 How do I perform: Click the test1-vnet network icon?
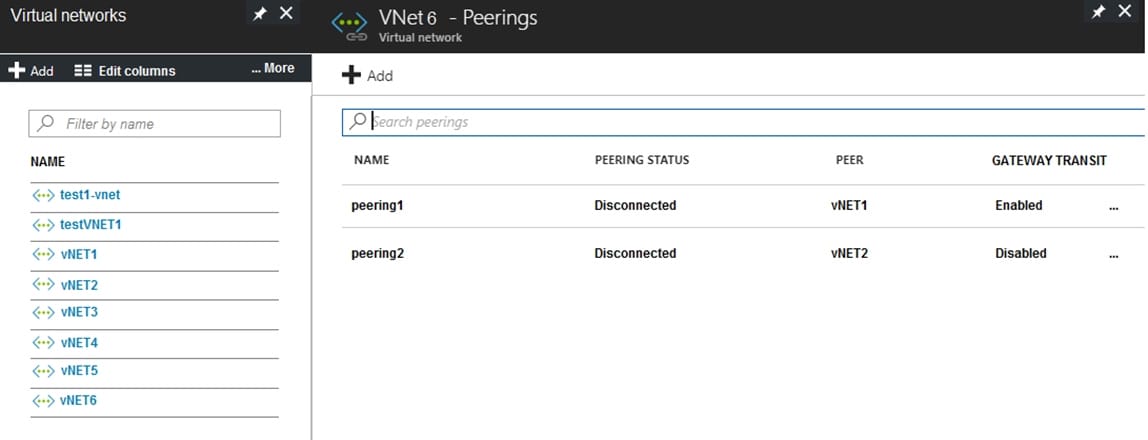(x=43, y=195)
